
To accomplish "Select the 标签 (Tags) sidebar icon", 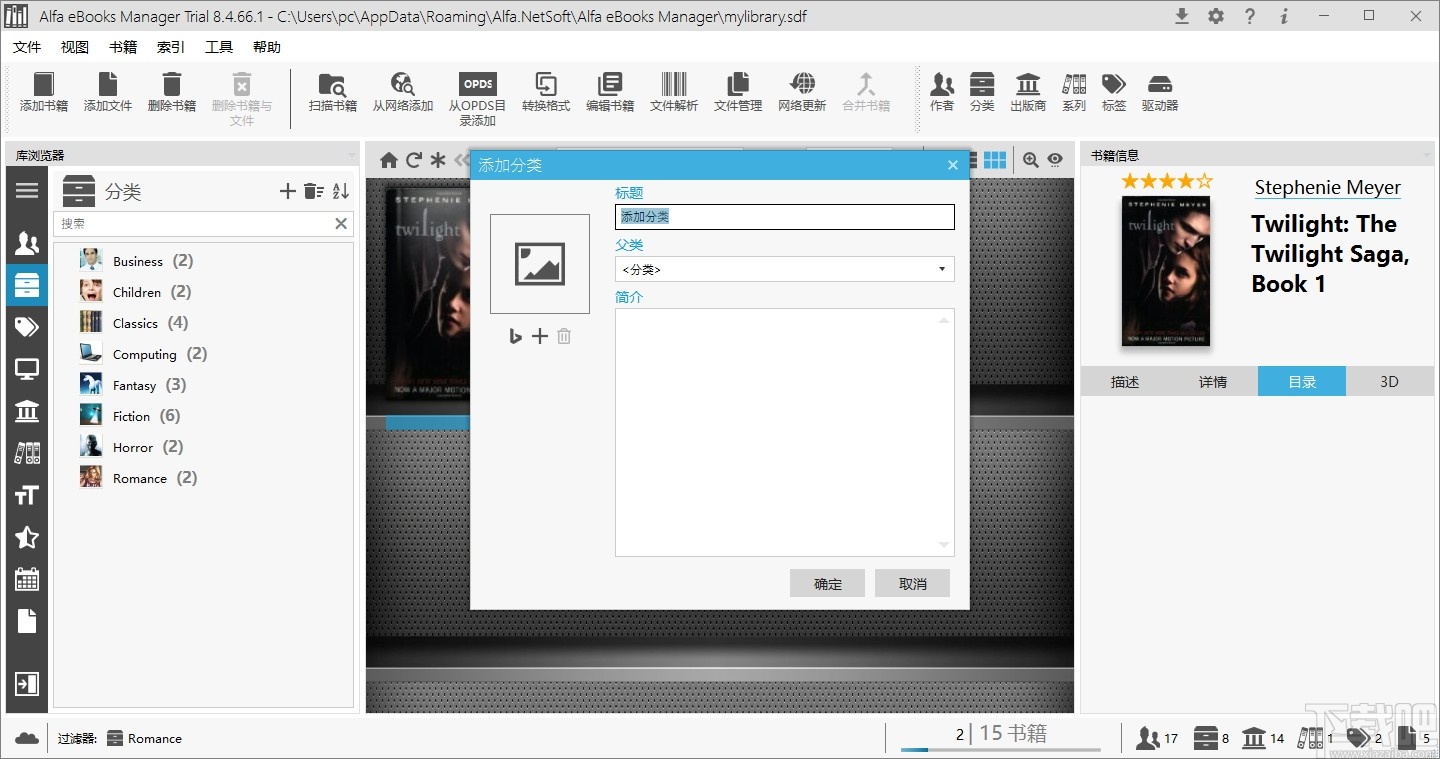I will (x=27, y=326).
